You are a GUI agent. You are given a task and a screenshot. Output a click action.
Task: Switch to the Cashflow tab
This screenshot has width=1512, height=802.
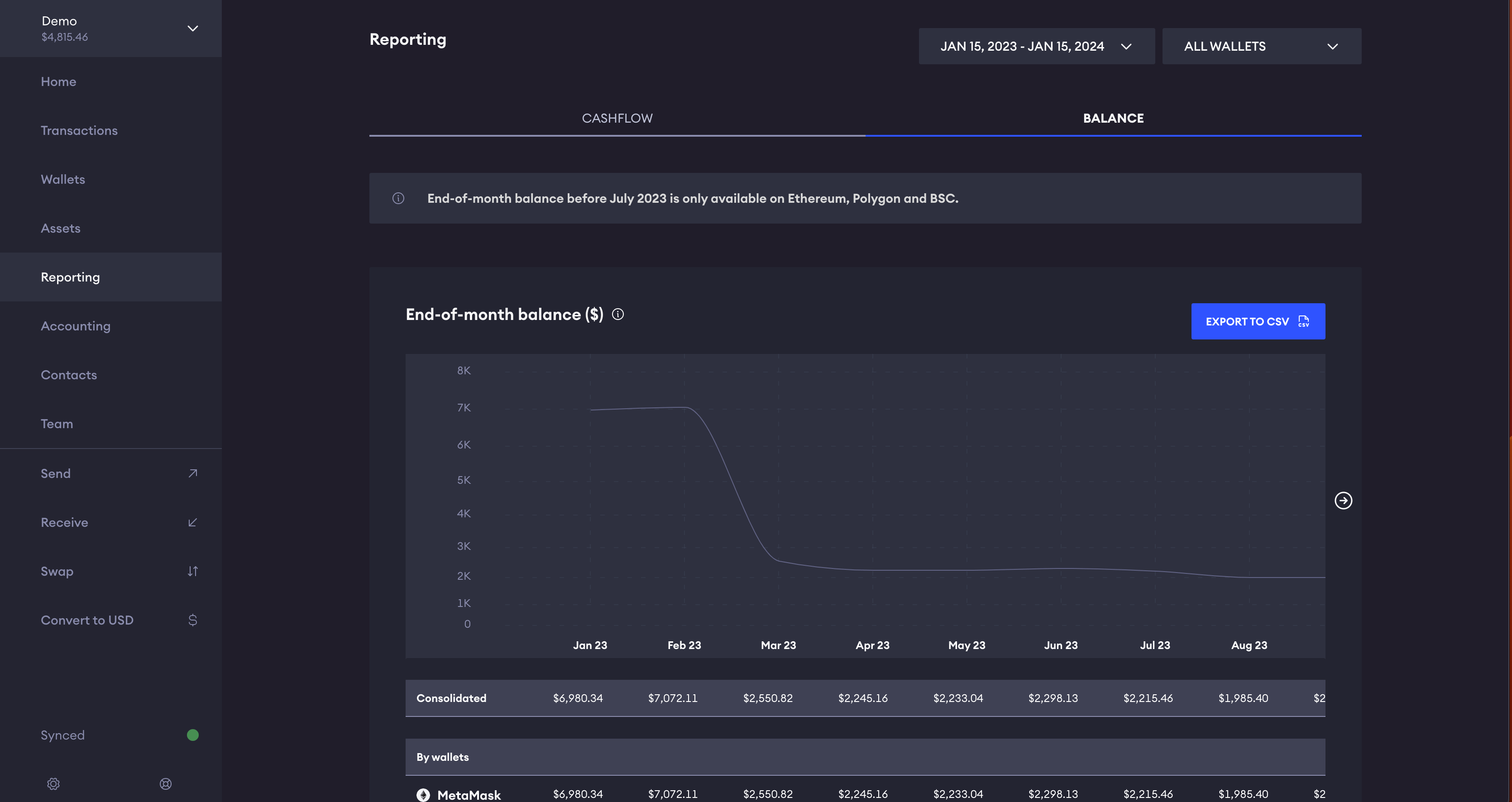coord(617,119)
